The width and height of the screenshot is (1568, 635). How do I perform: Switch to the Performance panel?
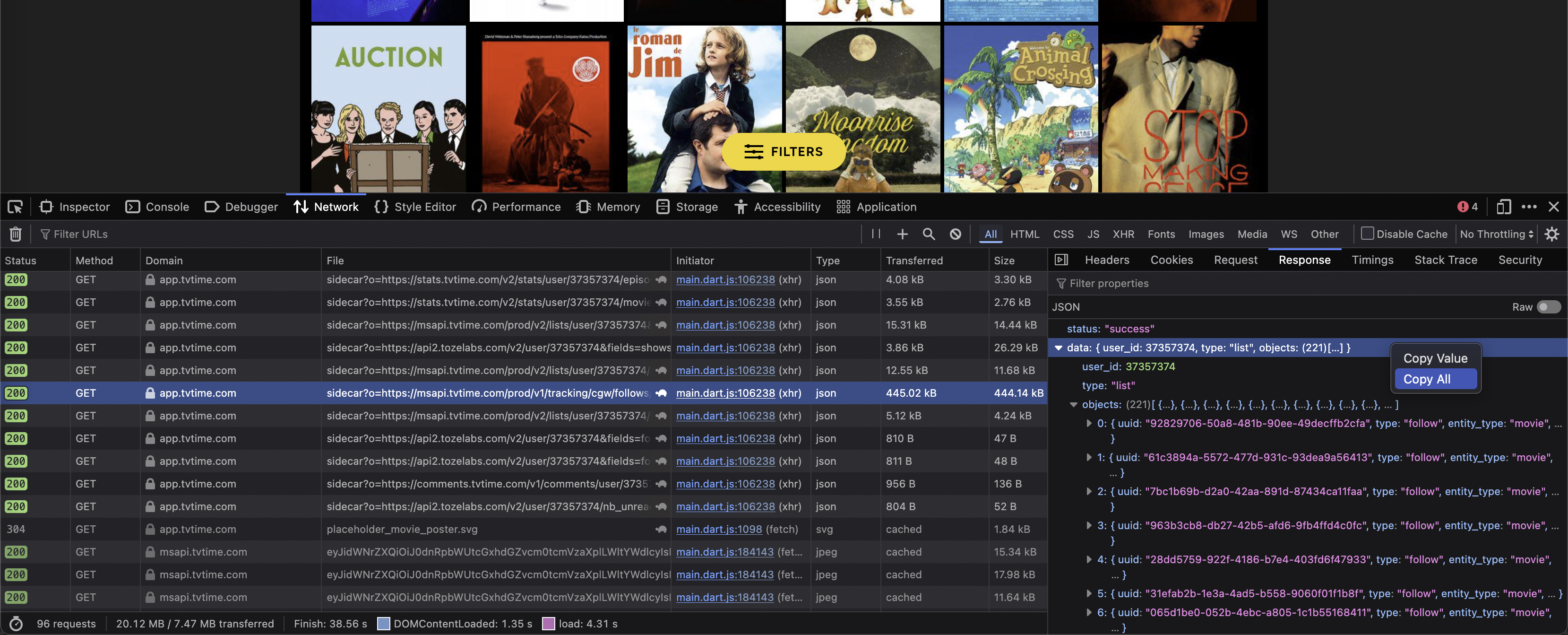pyautogui.click(x=516, y=207)
